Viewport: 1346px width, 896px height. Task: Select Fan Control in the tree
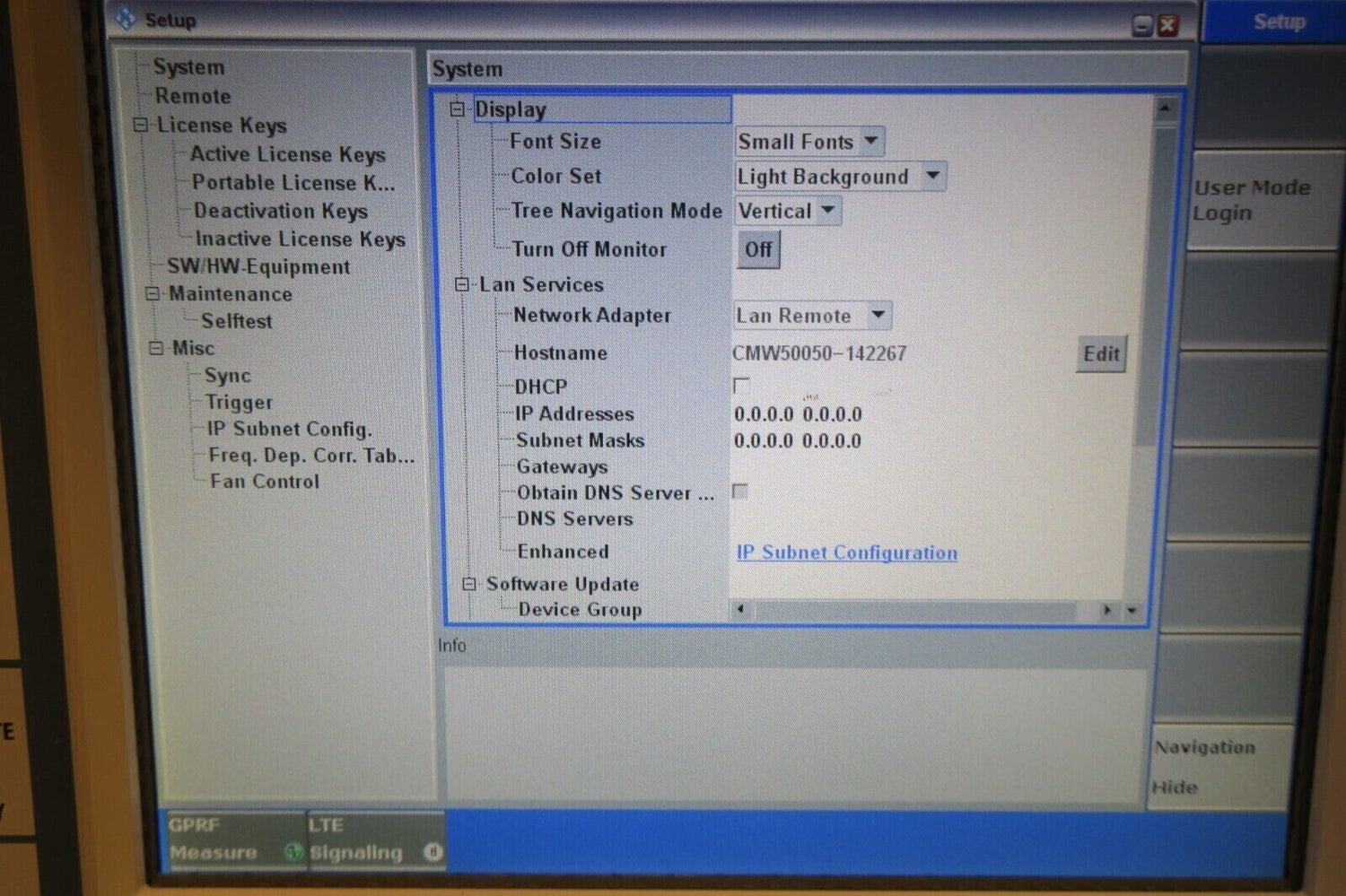tap(264, 482)
